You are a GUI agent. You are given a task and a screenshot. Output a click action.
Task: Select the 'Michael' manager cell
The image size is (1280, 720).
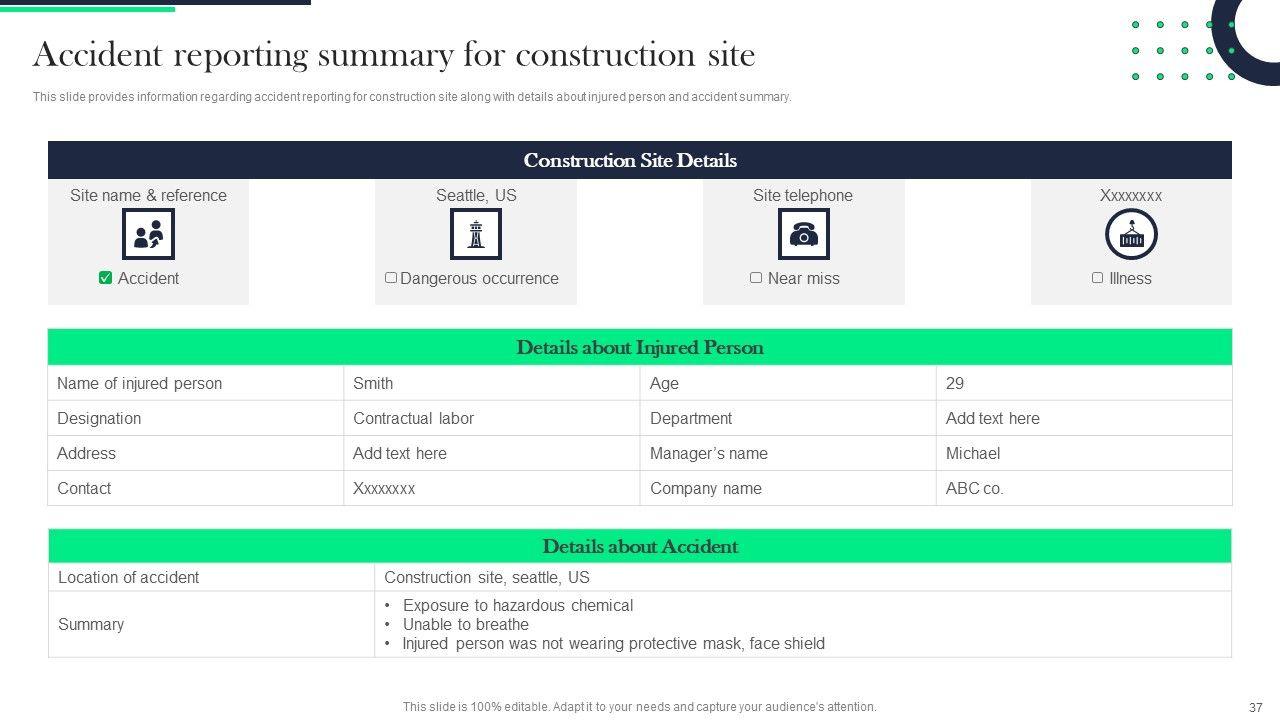point(1084,453)
